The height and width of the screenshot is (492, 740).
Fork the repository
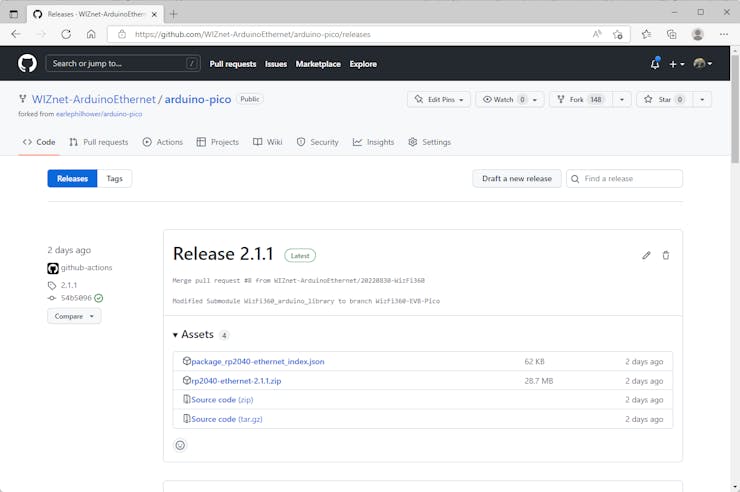click(x=581, y=100)
